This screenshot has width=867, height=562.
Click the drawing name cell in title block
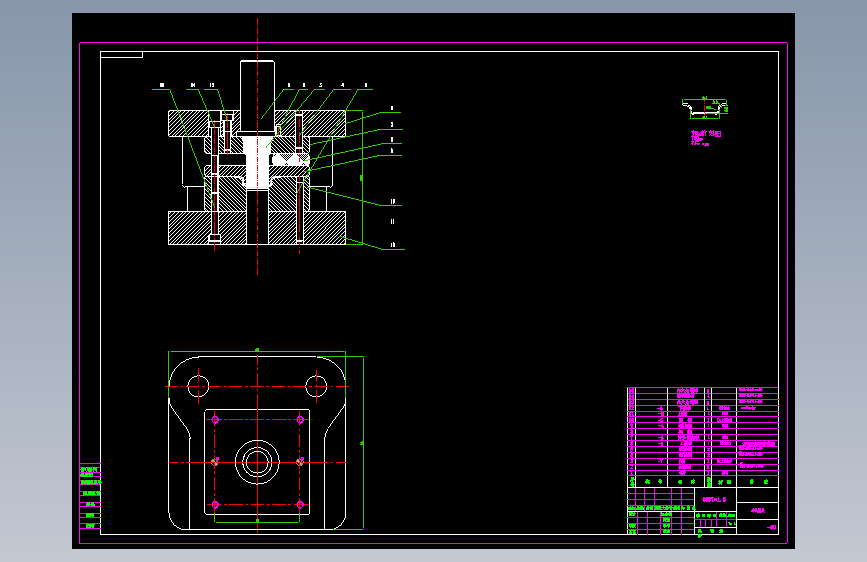[x=715, y=499]
